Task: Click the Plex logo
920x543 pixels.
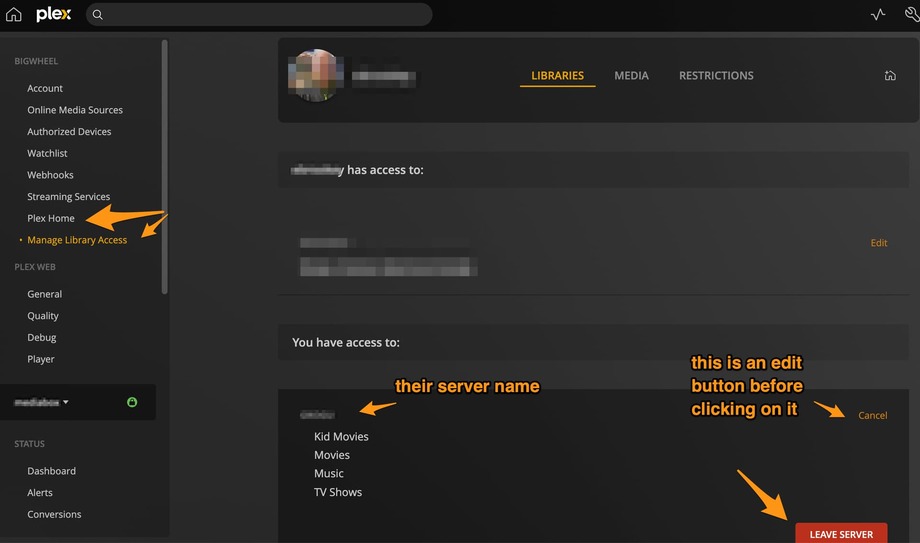Action: pyautogui.click(x=53, y=14)
